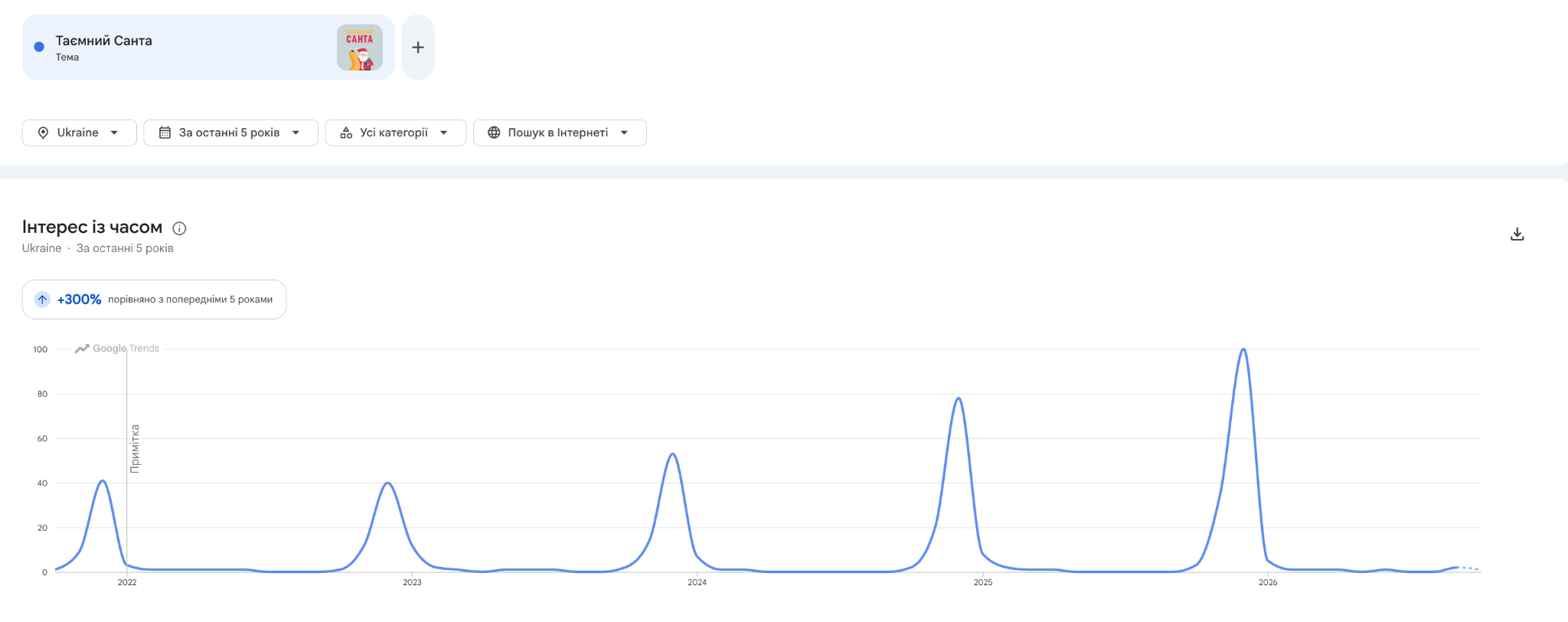
Task: Click the download chart data icon
Action: pyautogui.click(x=1517, y=234)
